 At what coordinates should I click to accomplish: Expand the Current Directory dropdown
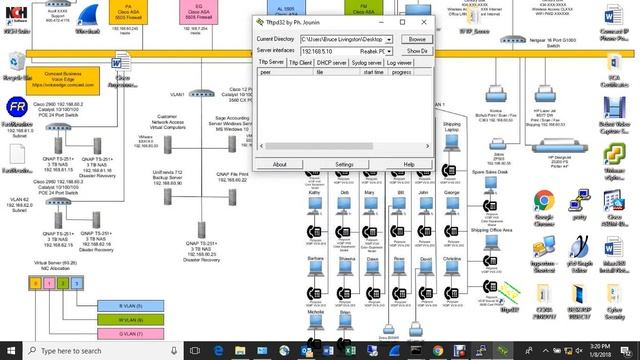(389, 40)
